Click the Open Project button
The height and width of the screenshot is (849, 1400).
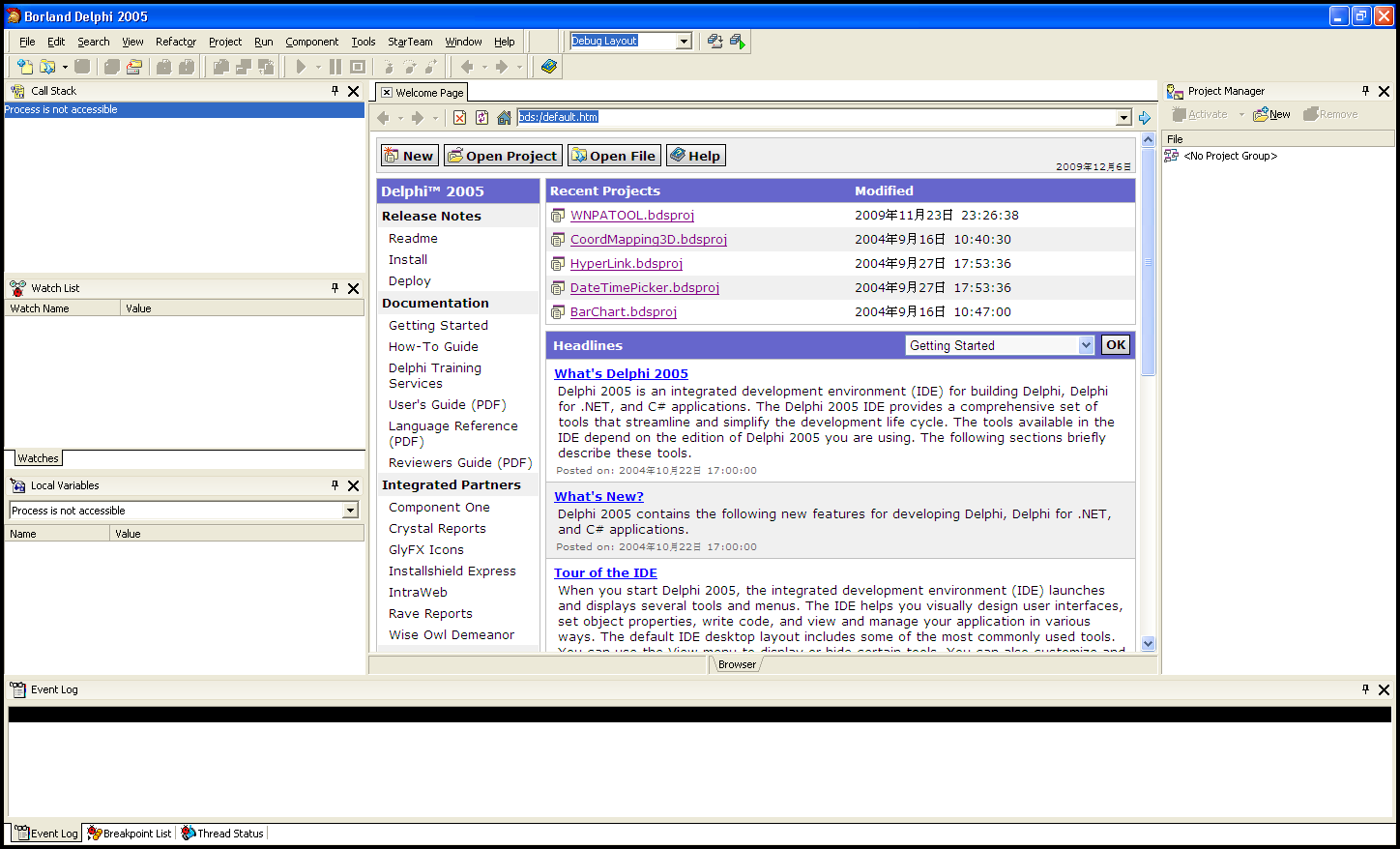click(x=503, y=156)
